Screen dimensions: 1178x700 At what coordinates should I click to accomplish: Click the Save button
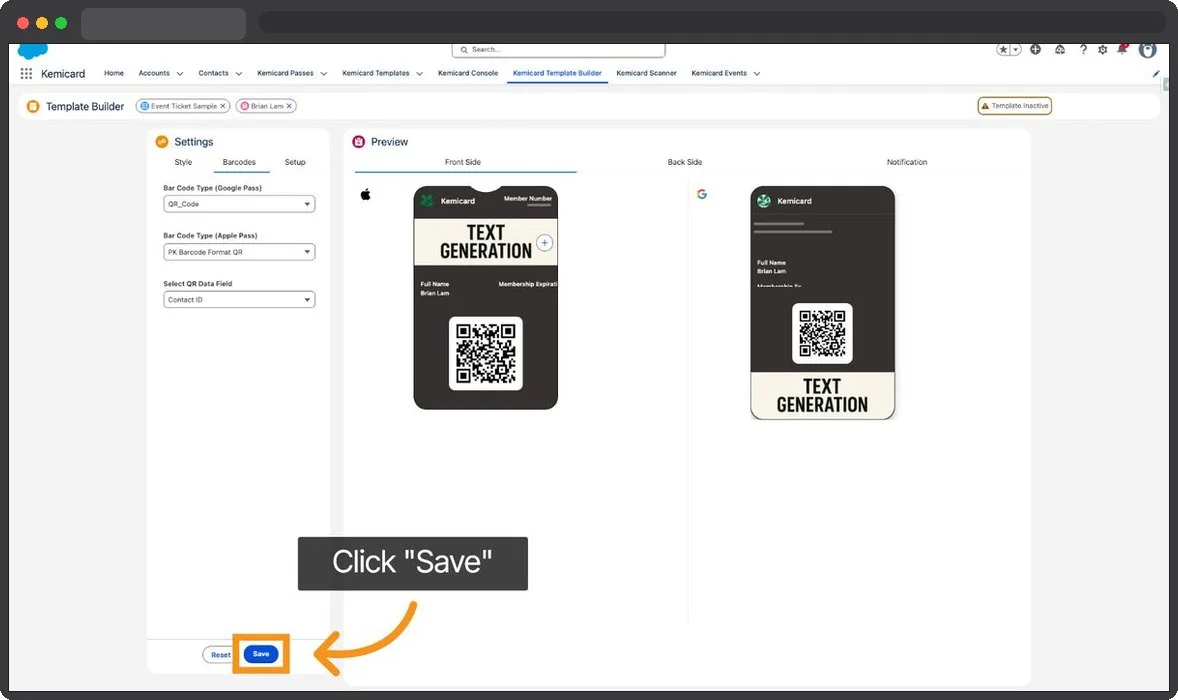pos(261,654)
